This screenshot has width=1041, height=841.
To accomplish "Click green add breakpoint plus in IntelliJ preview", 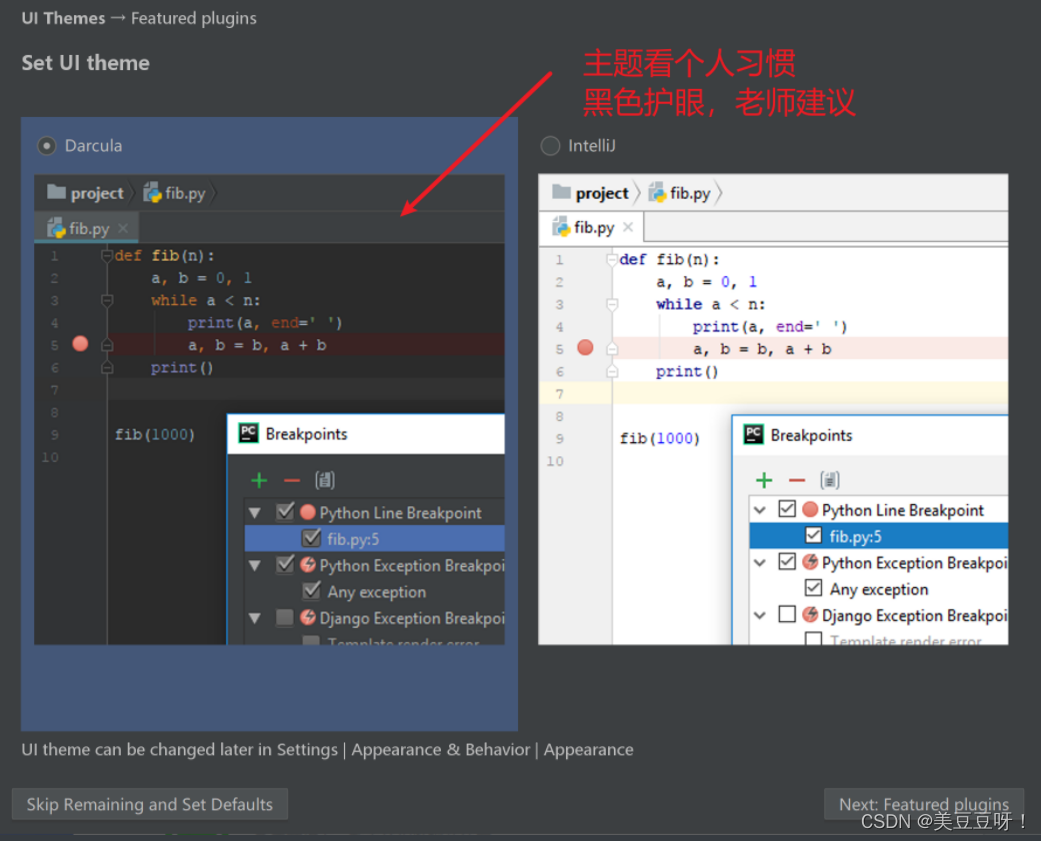I will [x=764, y=480].
